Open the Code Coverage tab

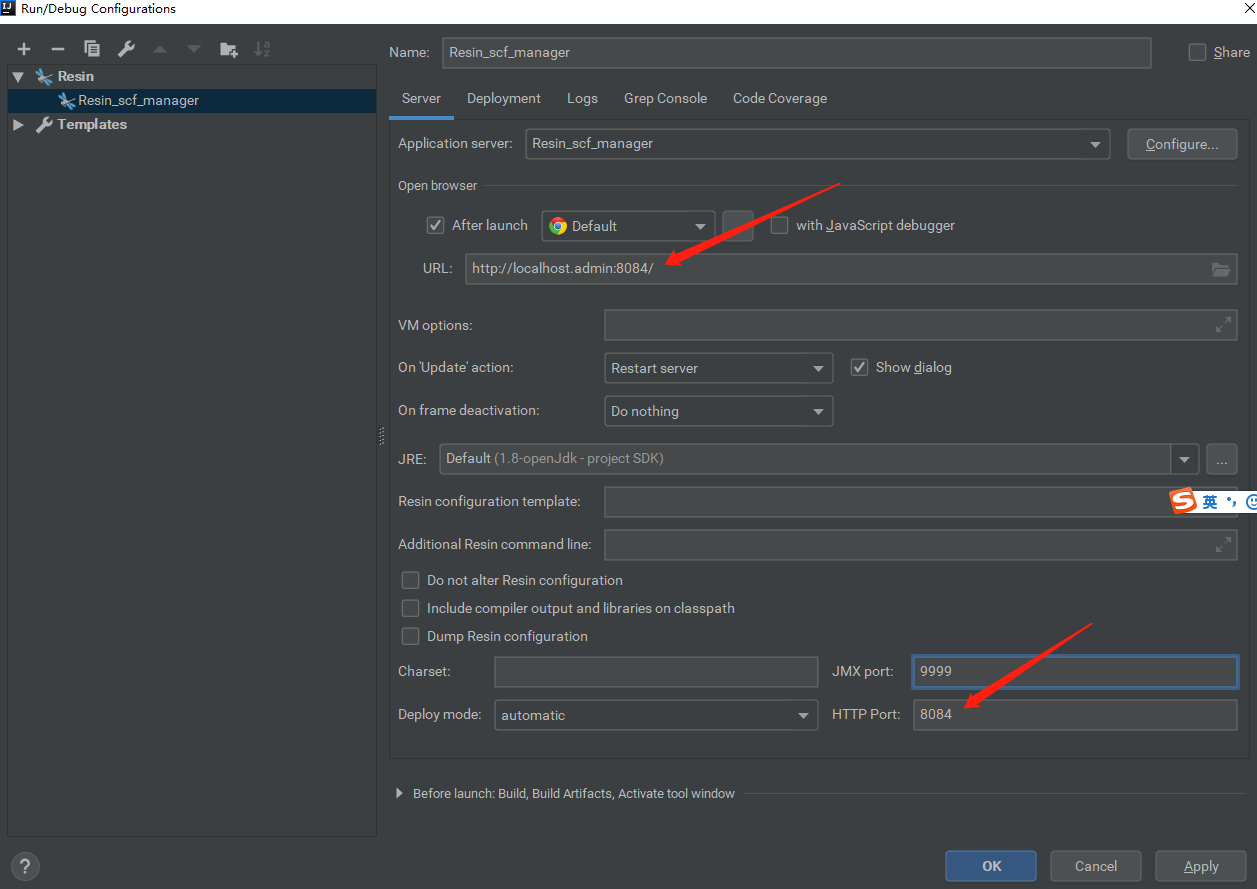click(780, 98)
